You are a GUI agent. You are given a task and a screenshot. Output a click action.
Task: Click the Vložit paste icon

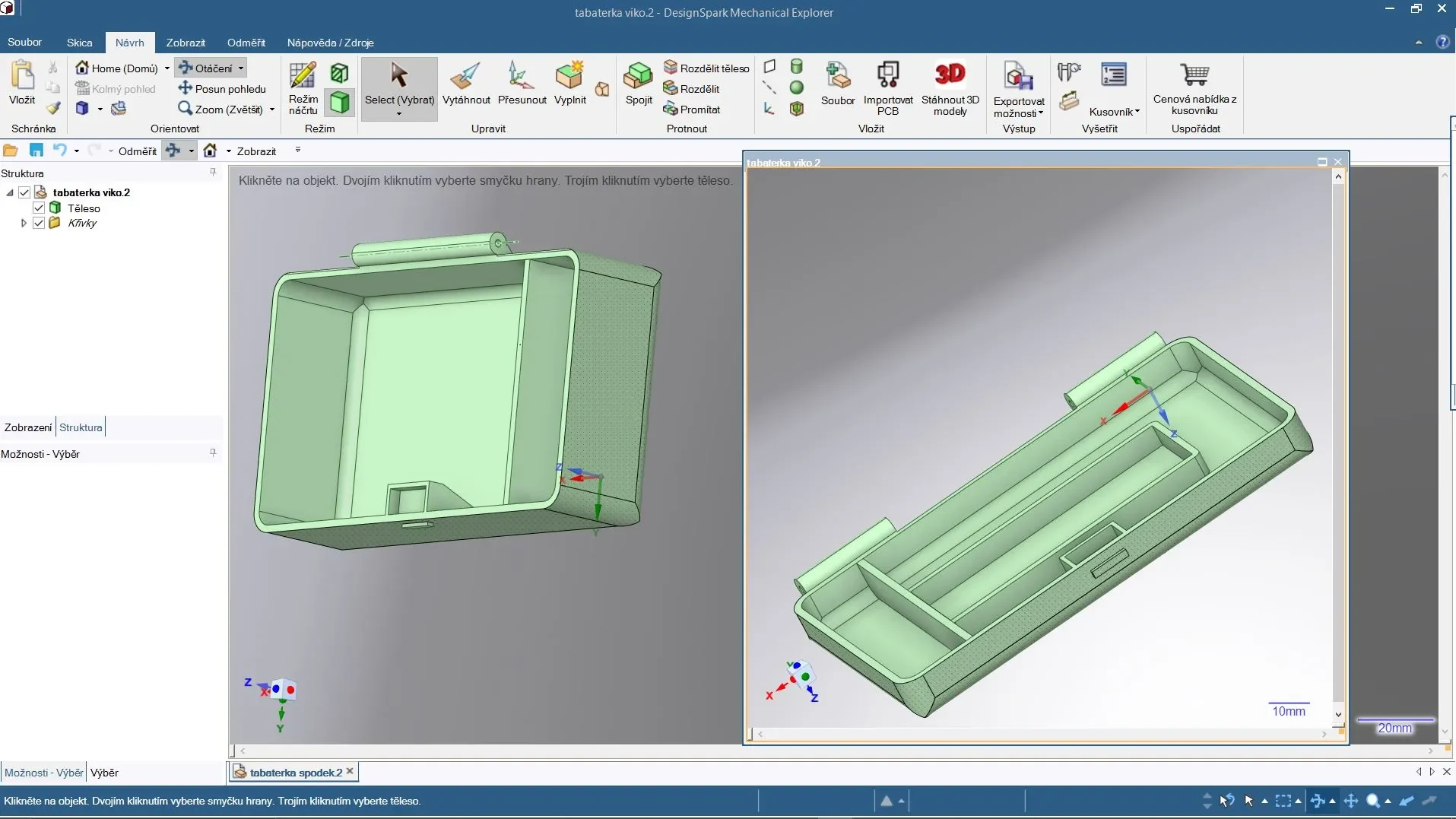22,77
